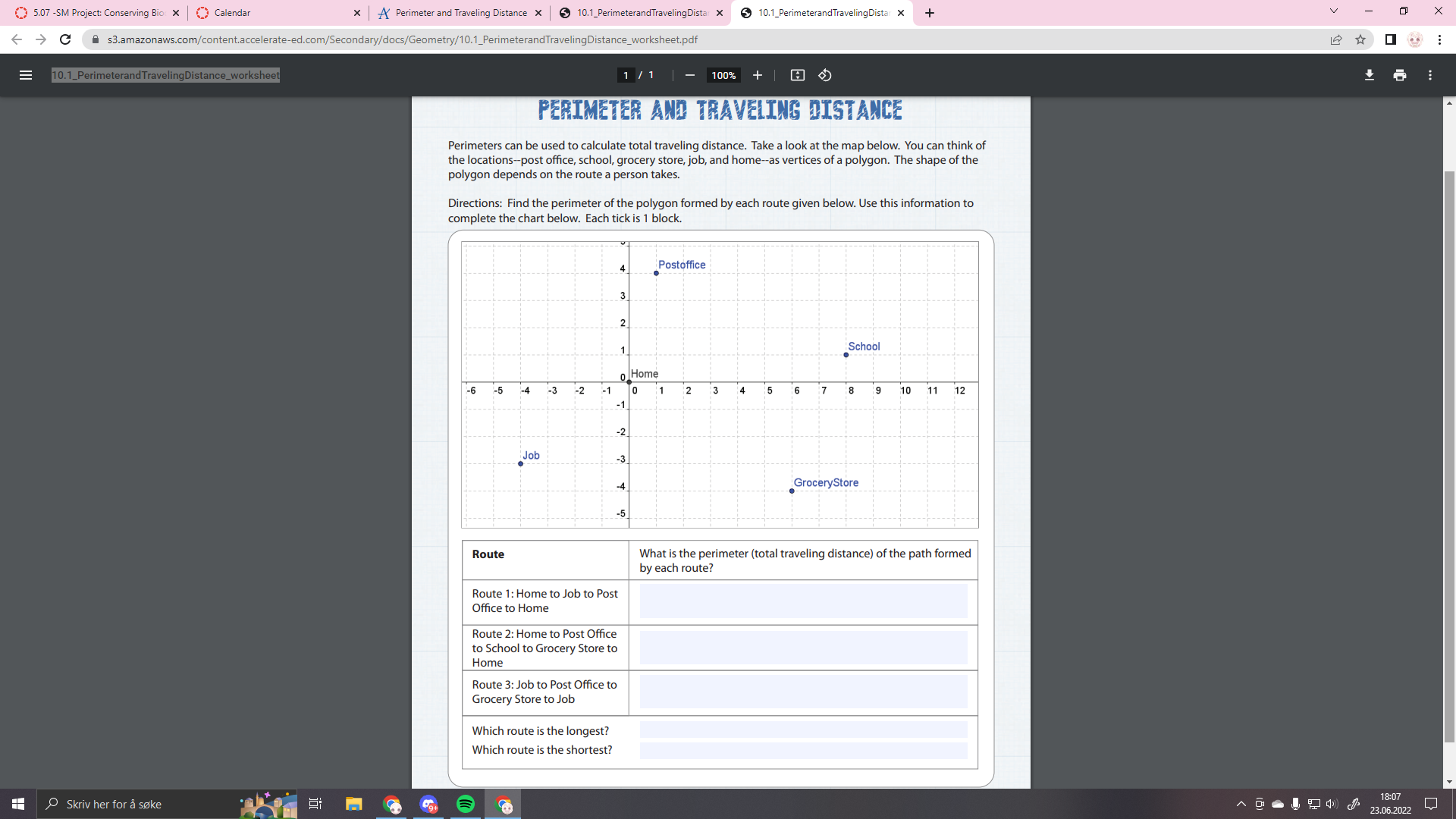This screenshot has width=1456, height=819.
Task: Open the tab search dropdown
Action: pos(1333,11)
